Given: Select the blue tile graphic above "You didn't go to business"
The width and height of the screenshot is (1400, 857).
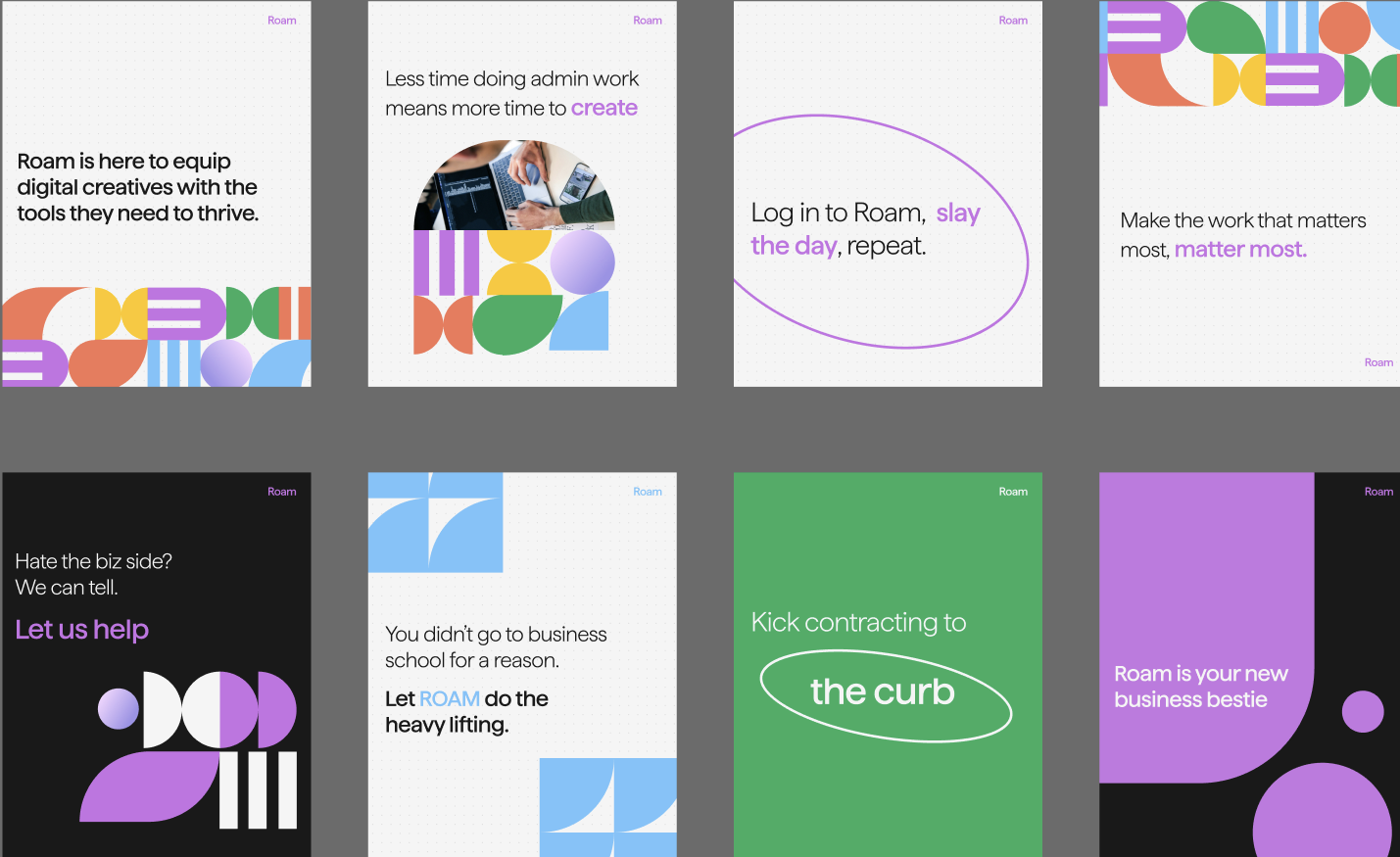Looking at the screenshot, I should pos(436,523).
